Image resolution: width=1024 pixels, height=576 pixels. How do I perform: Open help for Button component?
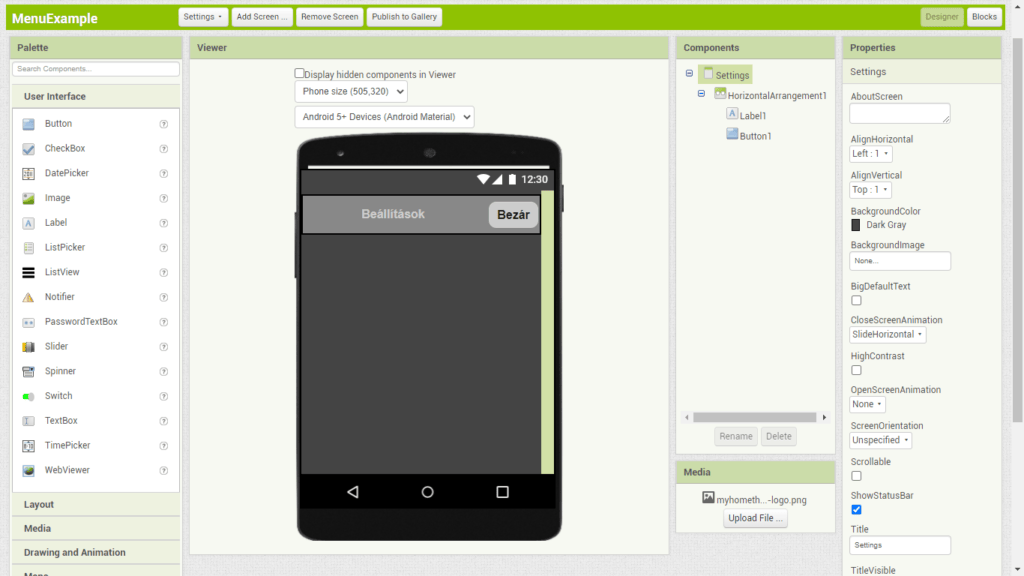pyautogui.click(x=164, y=124)
